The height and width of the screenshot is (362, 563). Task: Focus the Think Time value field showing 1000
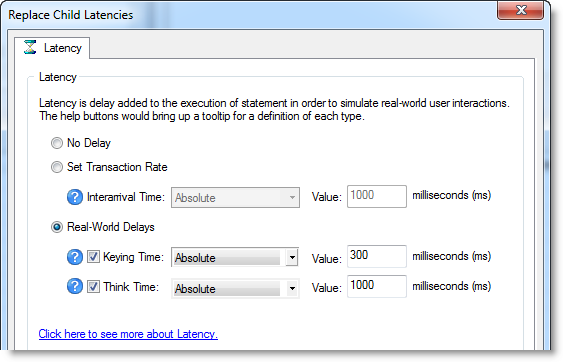click(x=377, y=286)
